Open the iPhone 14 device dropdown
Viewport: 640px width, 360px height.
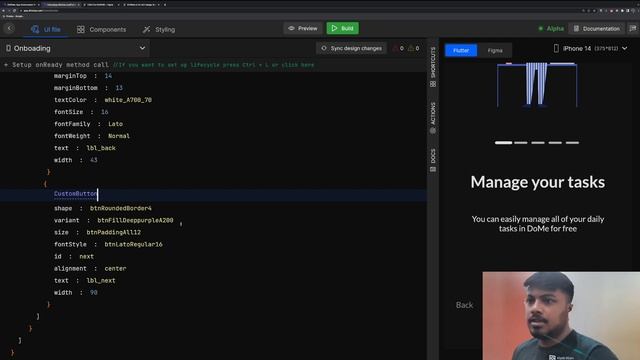(x=590, y=48)
